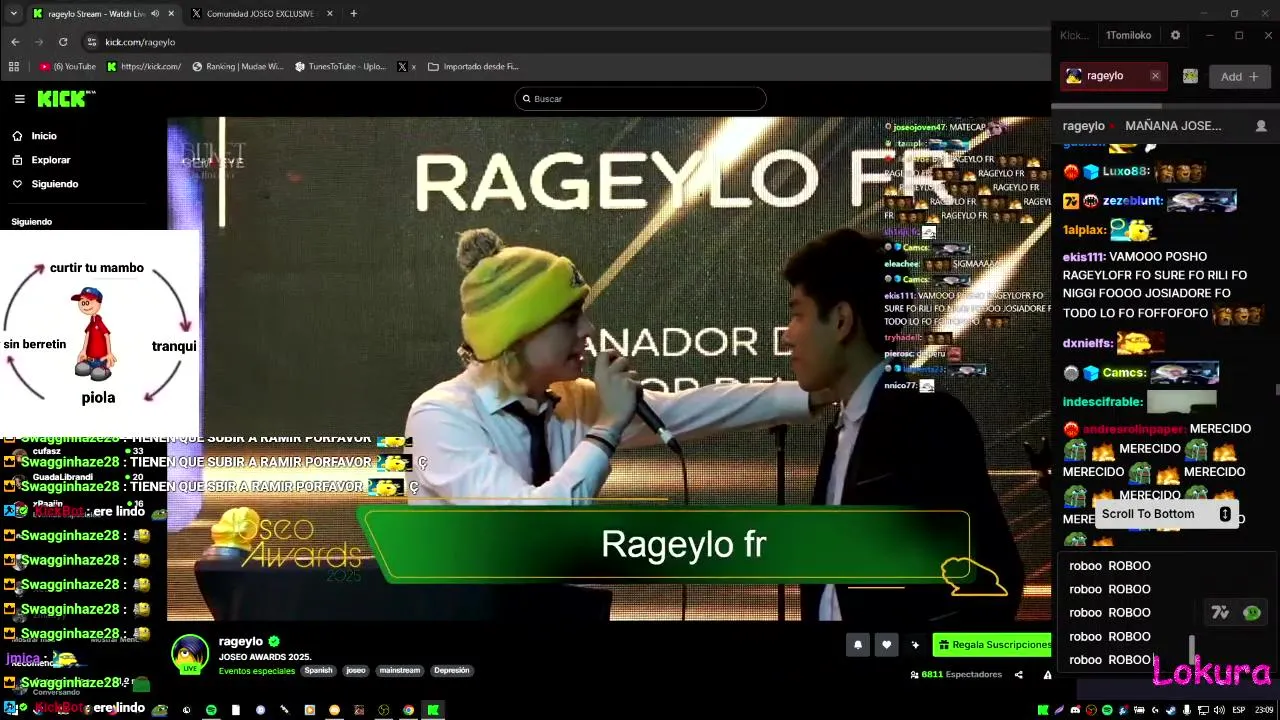Open Spotify from the taskbar
Screen dimensions: 1280x720
(211, 710)
